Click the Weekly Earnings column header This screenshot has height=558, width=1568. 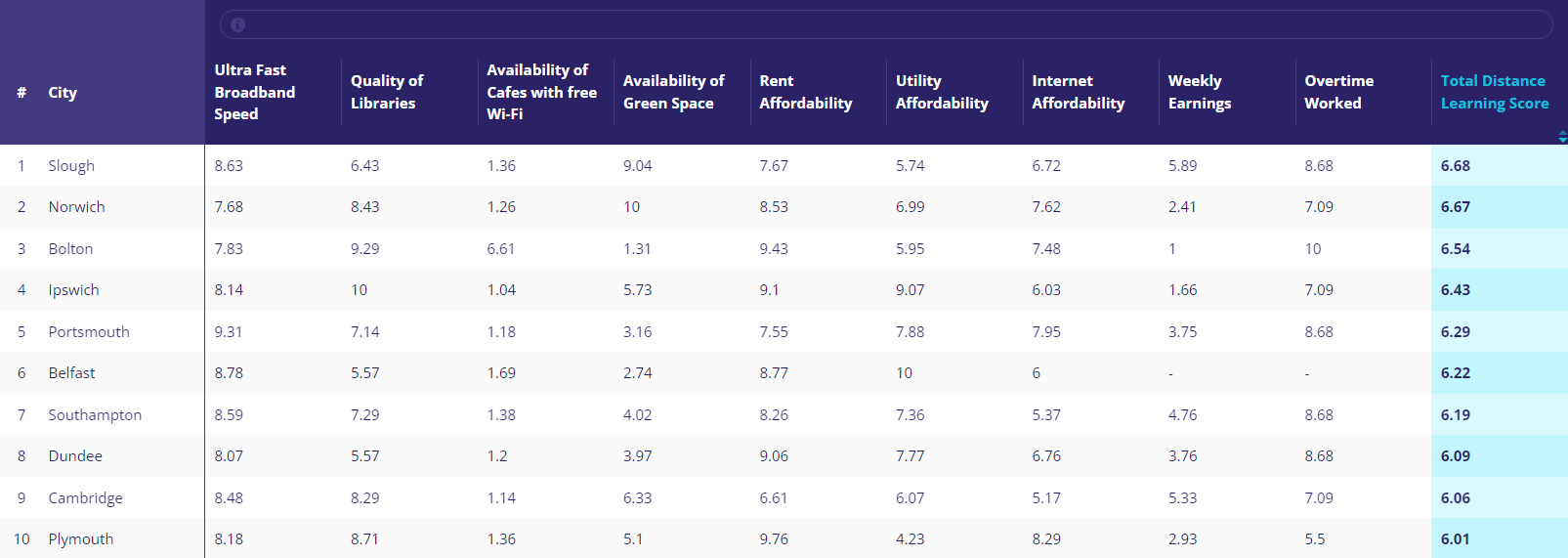click(x=1199, y=92)
